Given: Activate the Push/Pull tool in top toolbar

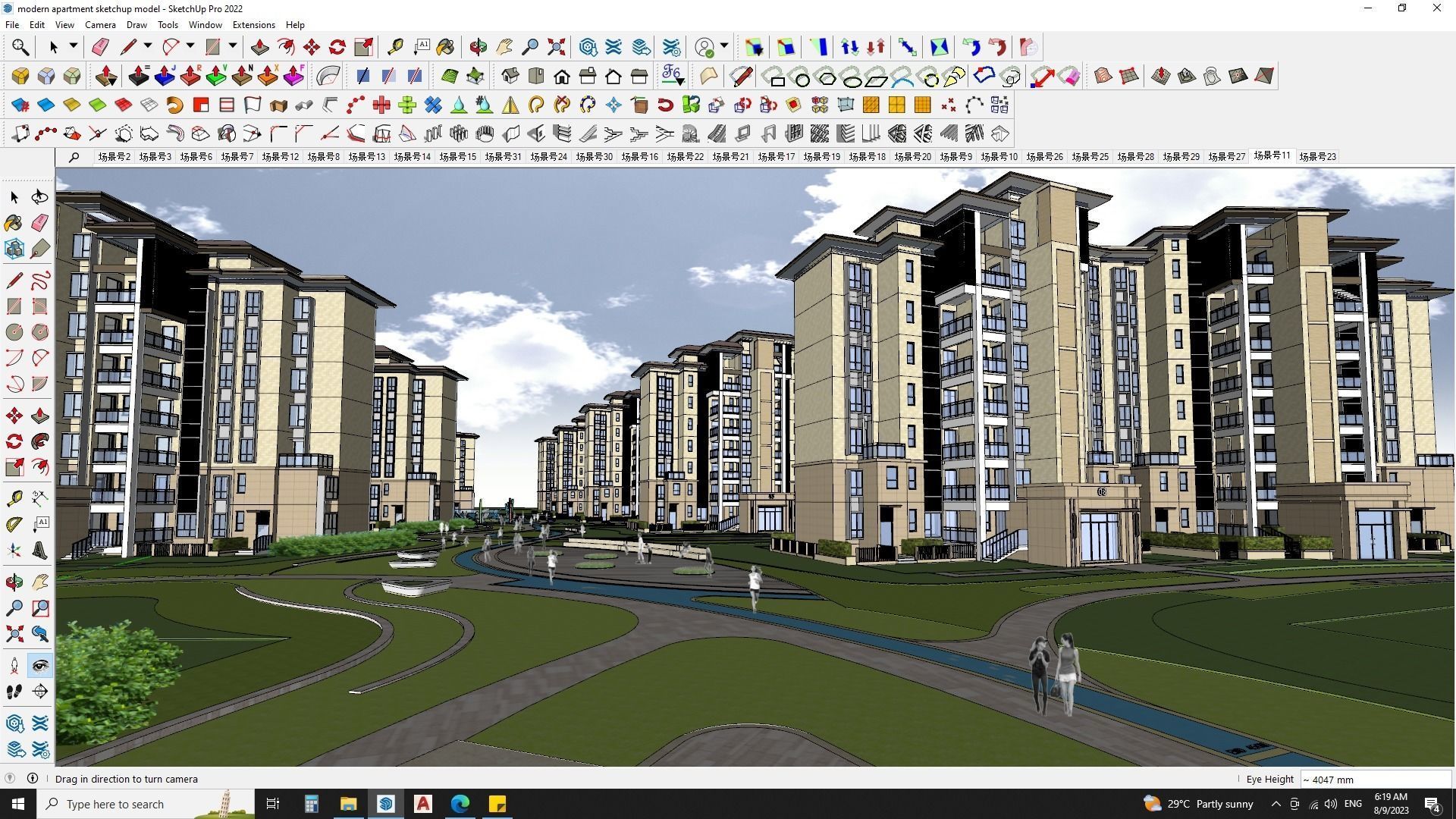Looking at the screenshot, I should tap(259, 47).
